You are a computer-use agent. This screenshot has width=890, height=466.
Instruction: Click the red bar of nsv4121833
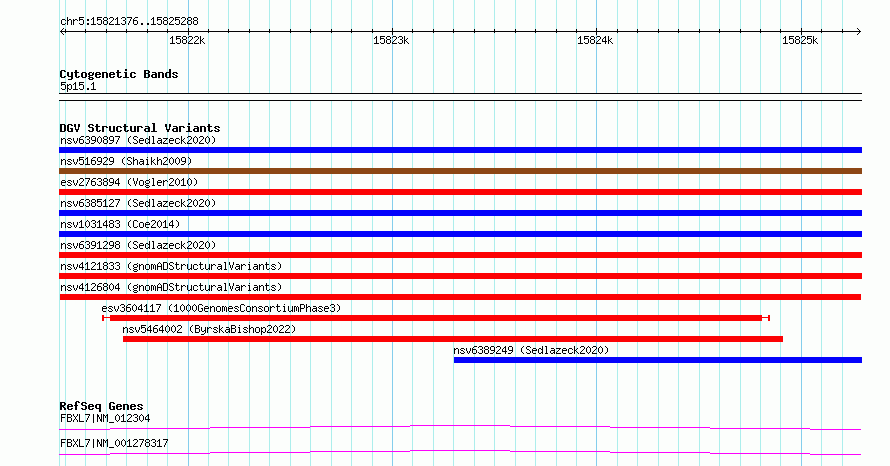[460, 276]
